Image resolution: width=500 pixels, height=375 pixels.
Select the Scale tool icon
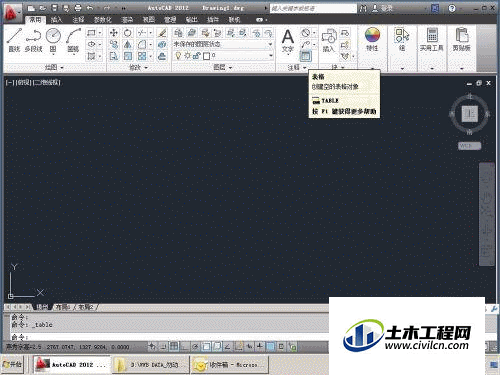[128, 56]
